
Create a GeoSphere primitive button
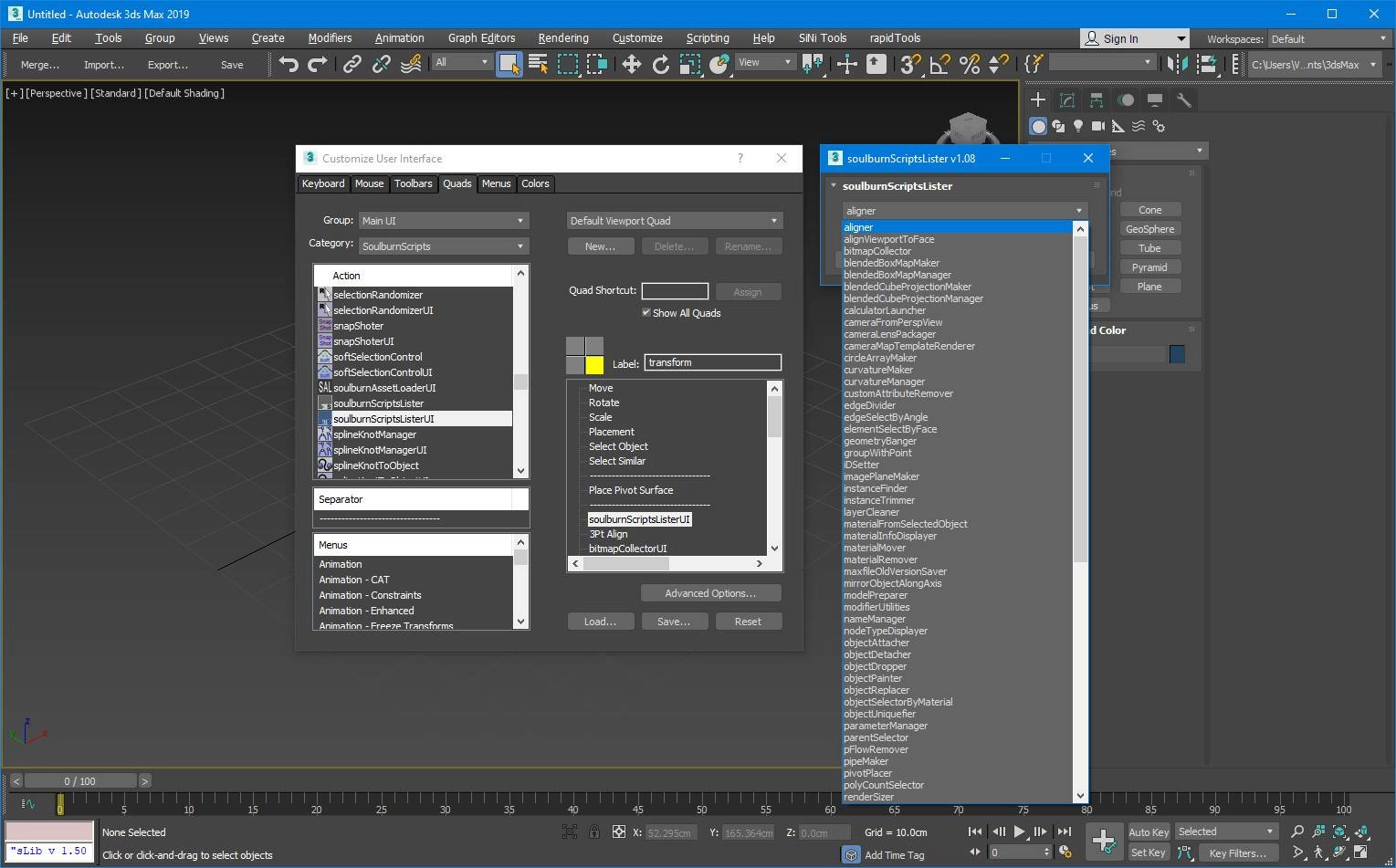tap(1149, 229)
